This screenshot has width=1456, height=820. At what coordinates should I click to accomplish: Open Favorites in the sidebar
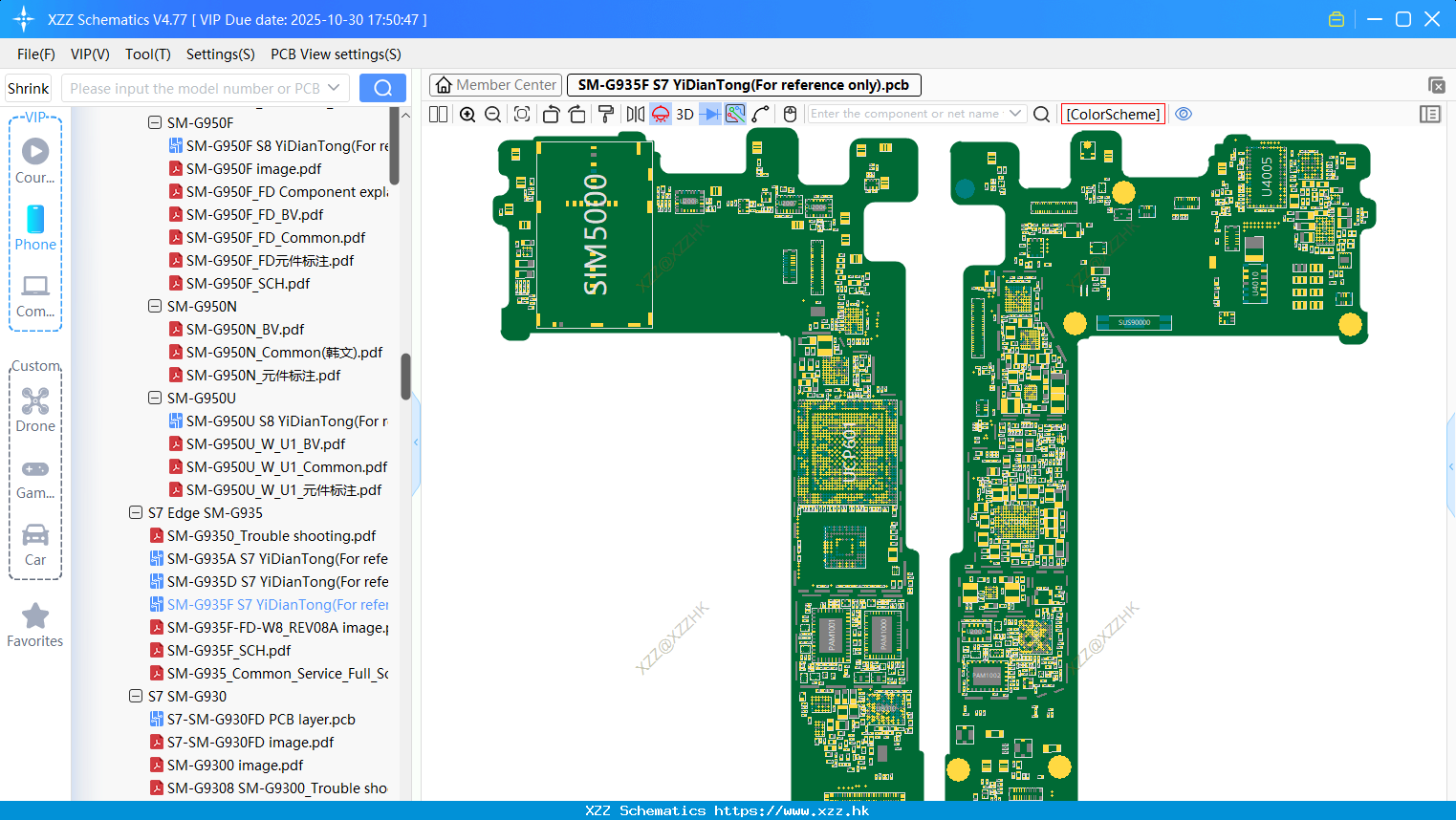(35, 626)
